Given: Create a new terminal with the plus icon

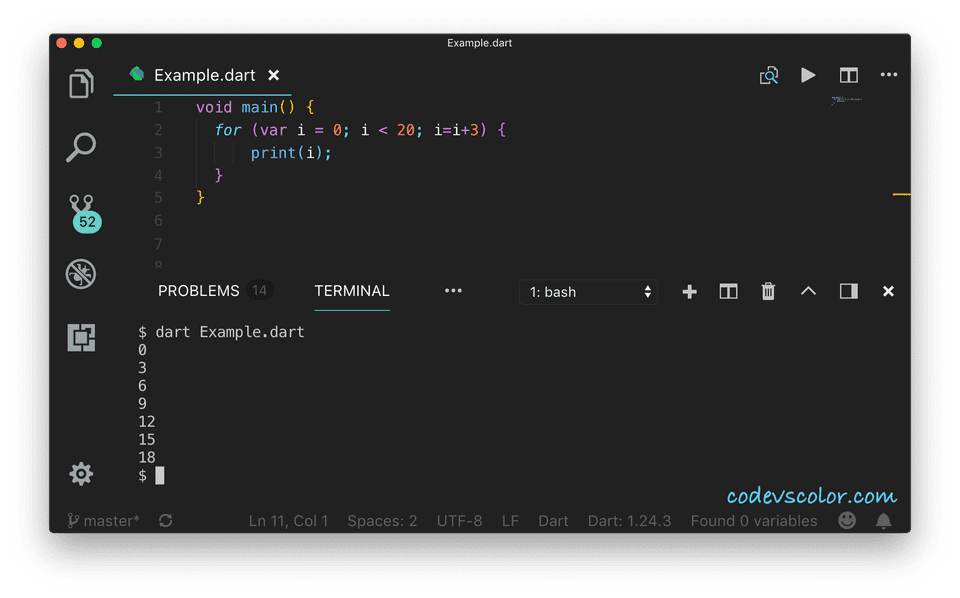Looking at the screenshot, I should click(688, 291).
